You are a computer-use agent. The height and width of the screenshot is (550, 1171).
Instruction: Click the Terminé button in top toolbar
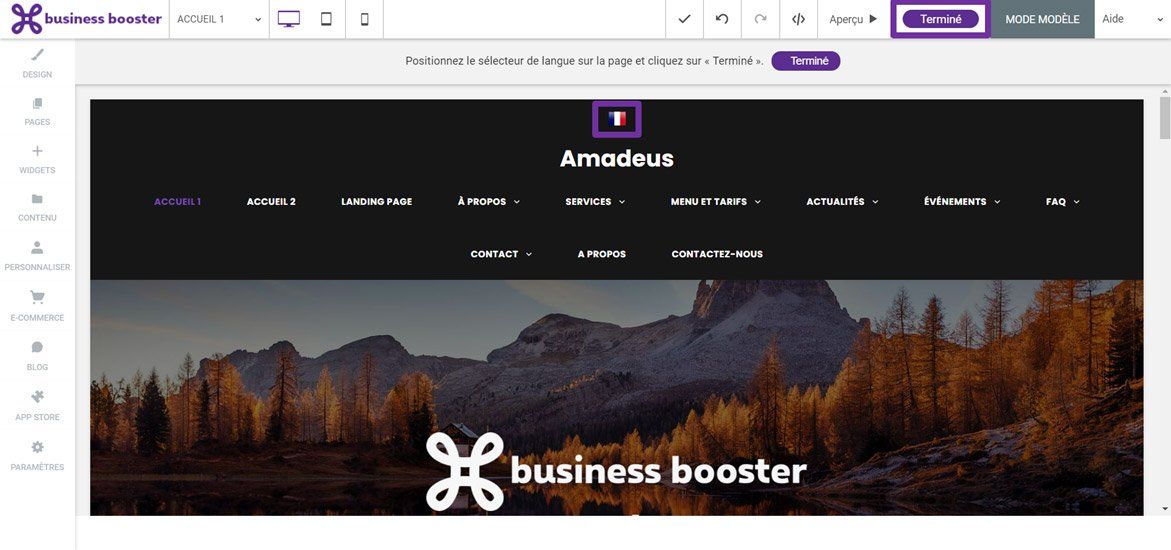pos(940,19)
